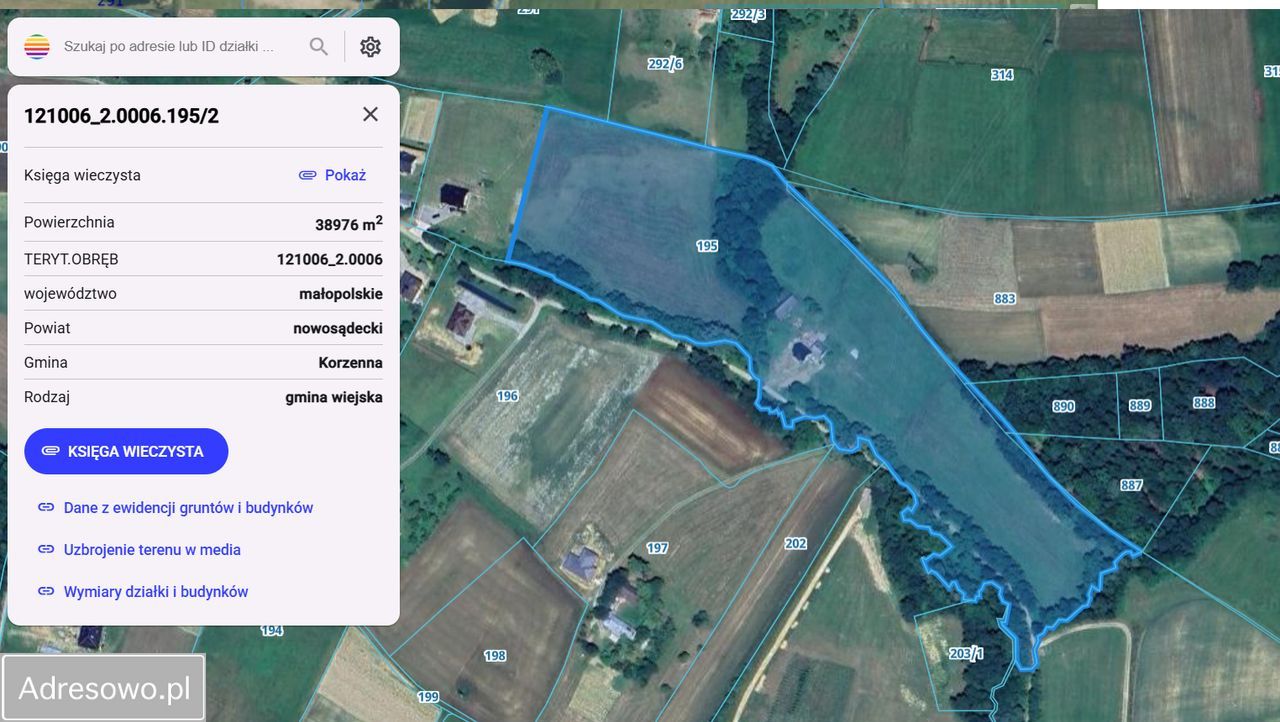Click the link icon beside Uzbrojenie terenu

[x=46, y=549]
